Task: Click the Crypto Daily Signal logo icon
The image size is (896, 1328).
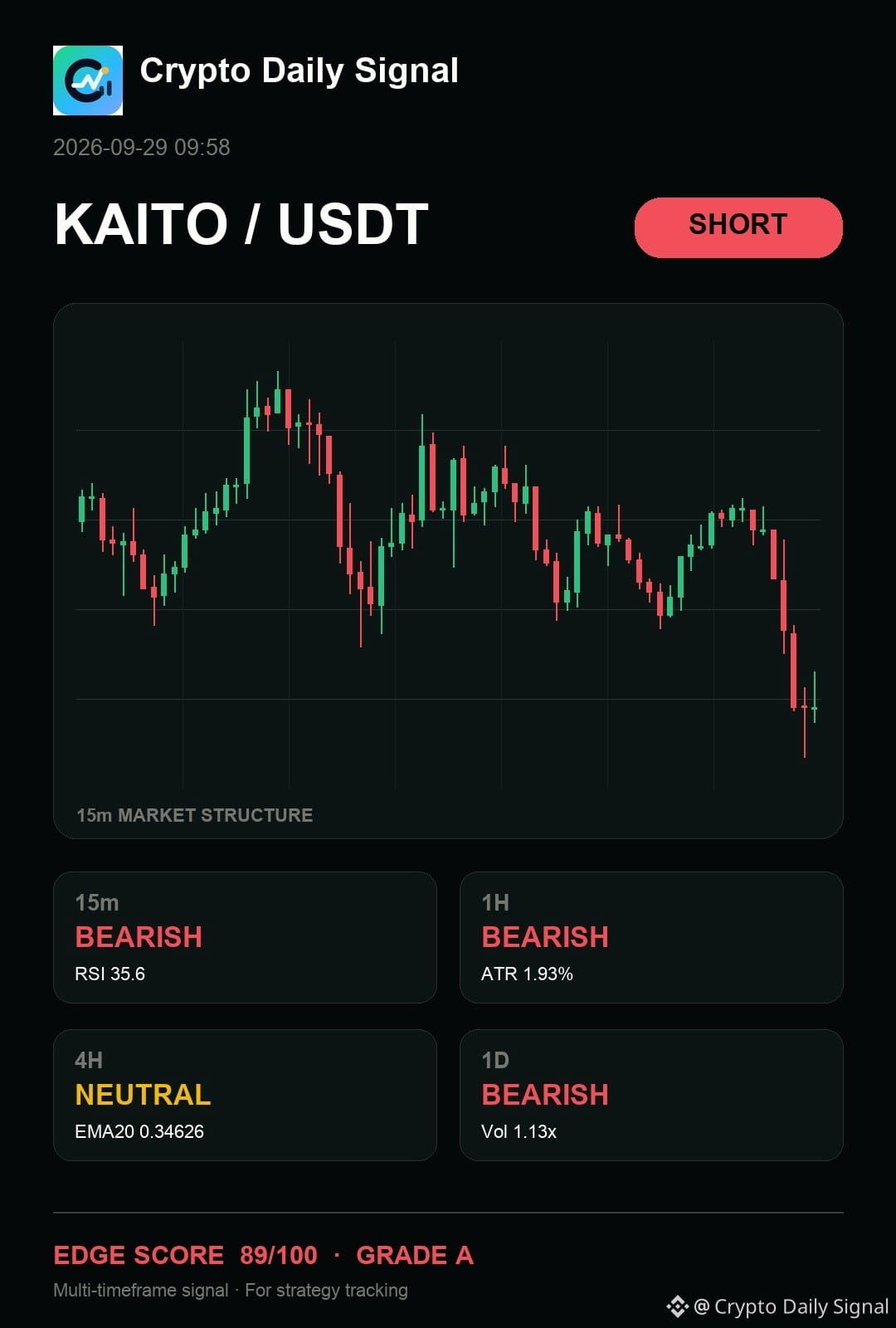Action: pyautogui.click(x=88, y=81)
